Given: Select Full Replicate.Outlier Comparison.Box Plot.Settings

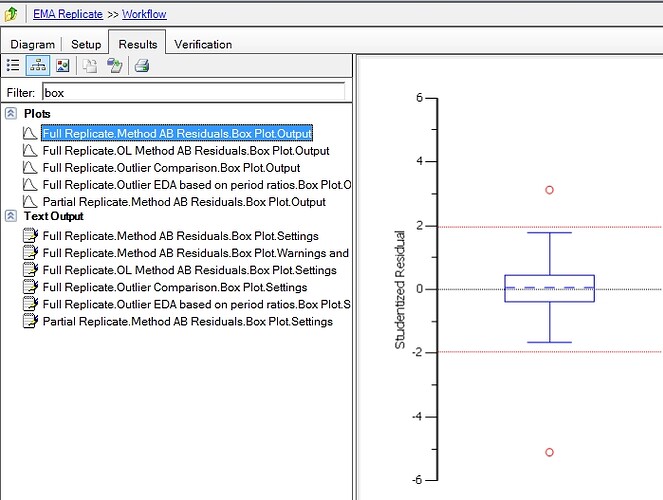Looking at the screenshot, I should [175, 287].
